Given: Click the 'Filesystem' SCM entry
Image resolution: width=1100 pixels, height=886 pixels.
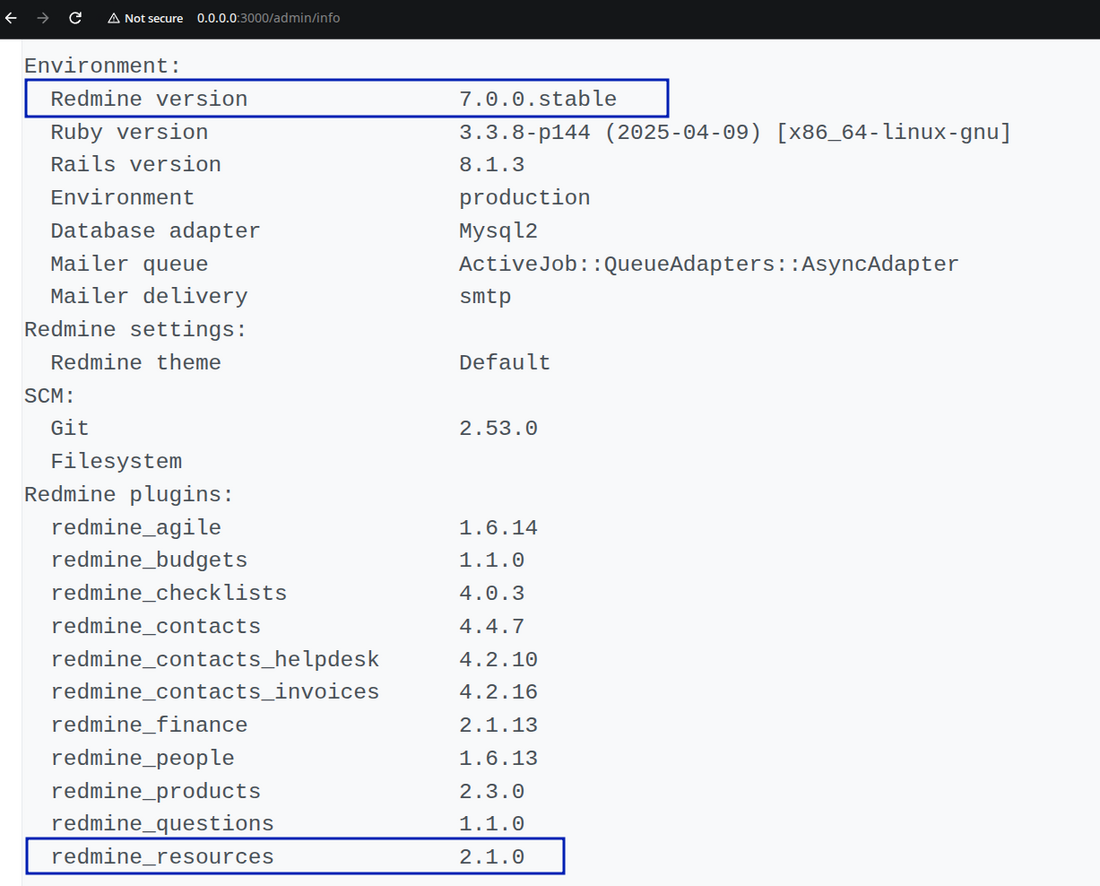Looking at the screenshot, I should click(x=116, y=461).
